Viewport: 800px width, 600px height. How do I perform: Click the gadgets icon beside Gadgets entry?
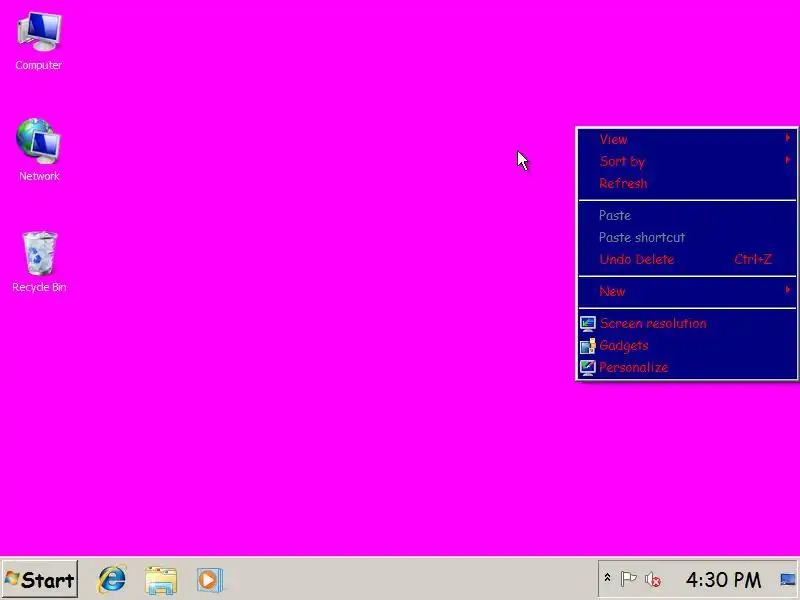point(588,345)
